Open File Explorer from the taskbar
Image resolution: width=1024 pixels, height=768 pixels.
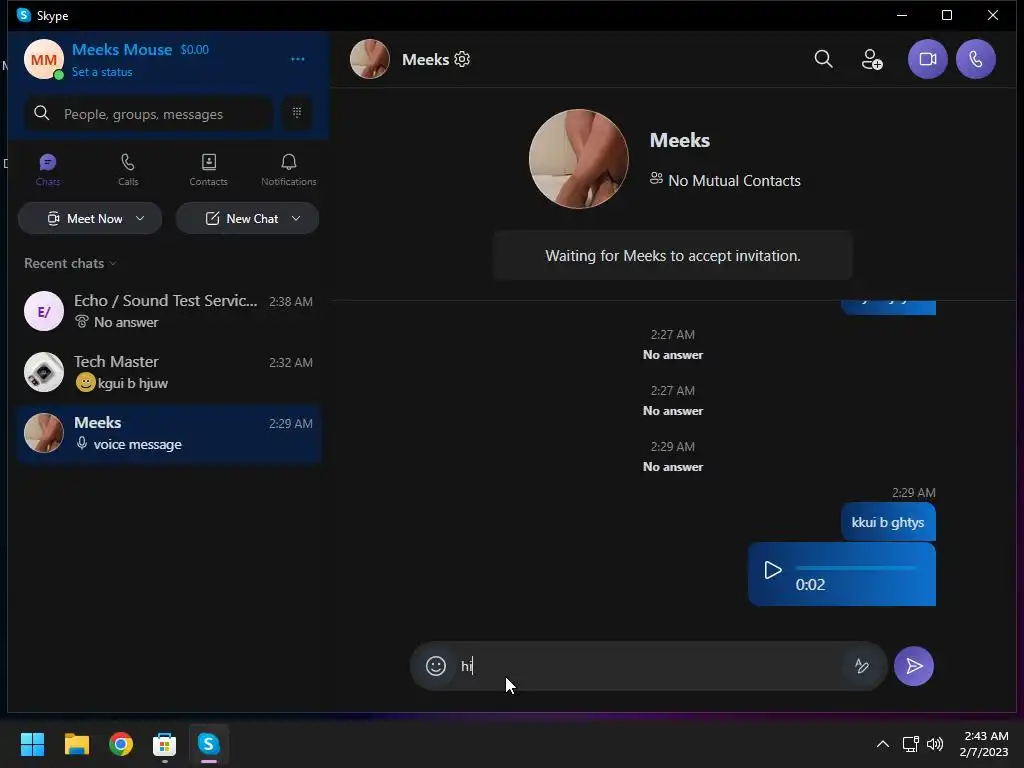tap(76, 744)
